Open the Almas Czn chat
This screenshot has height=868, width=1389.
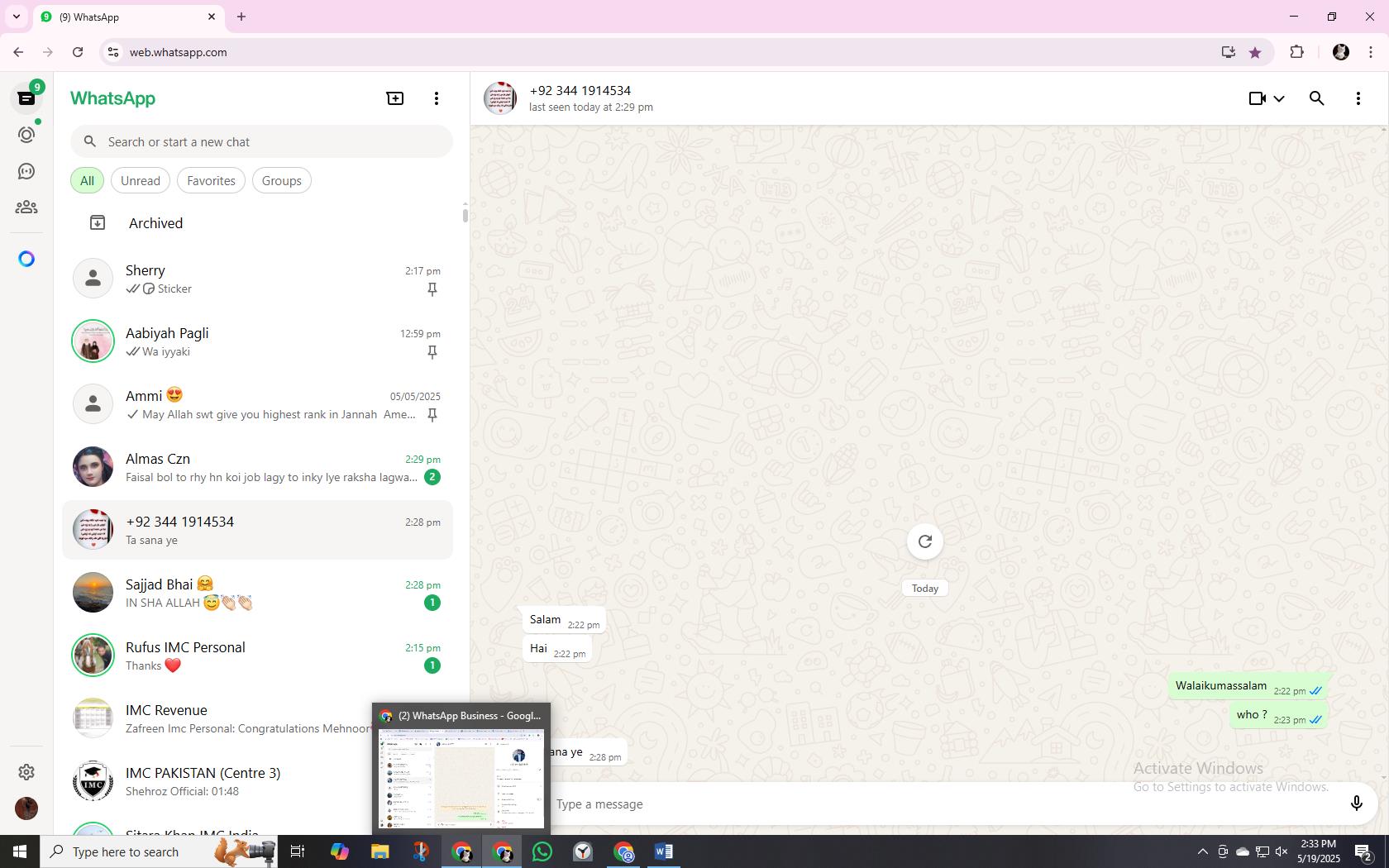tap(258, 467)
